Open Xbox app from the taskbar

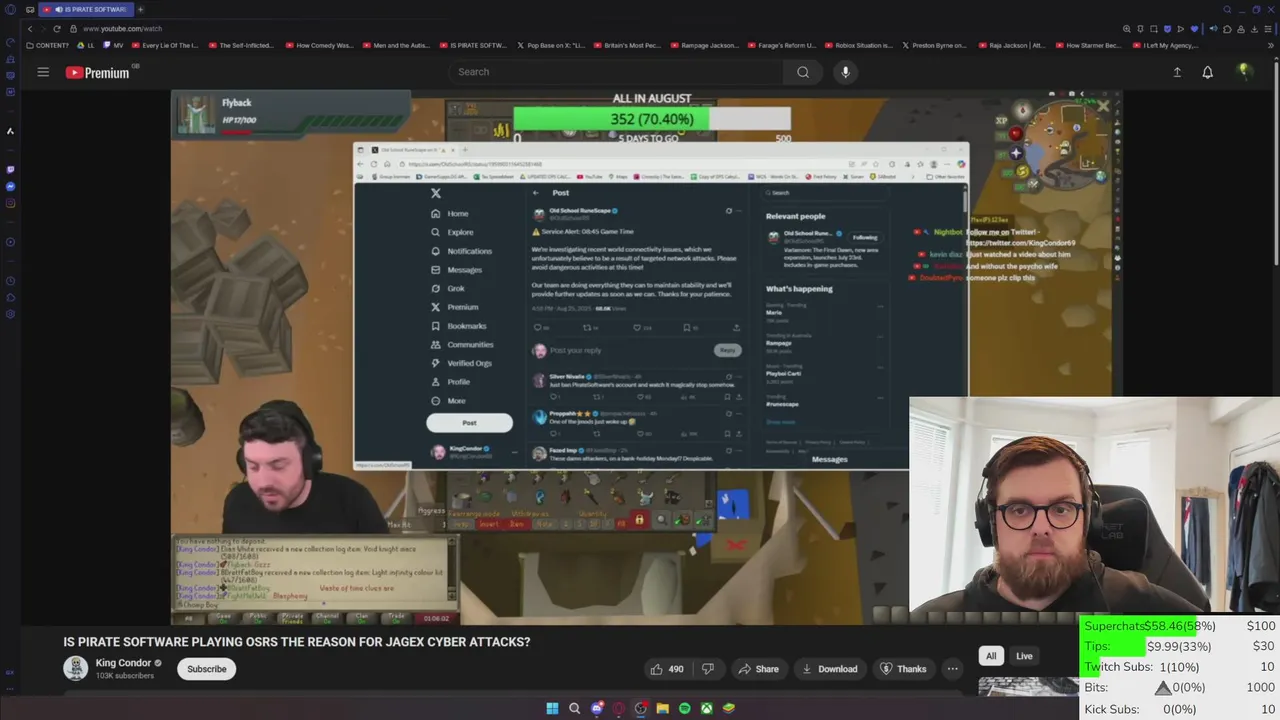(706, 708)
